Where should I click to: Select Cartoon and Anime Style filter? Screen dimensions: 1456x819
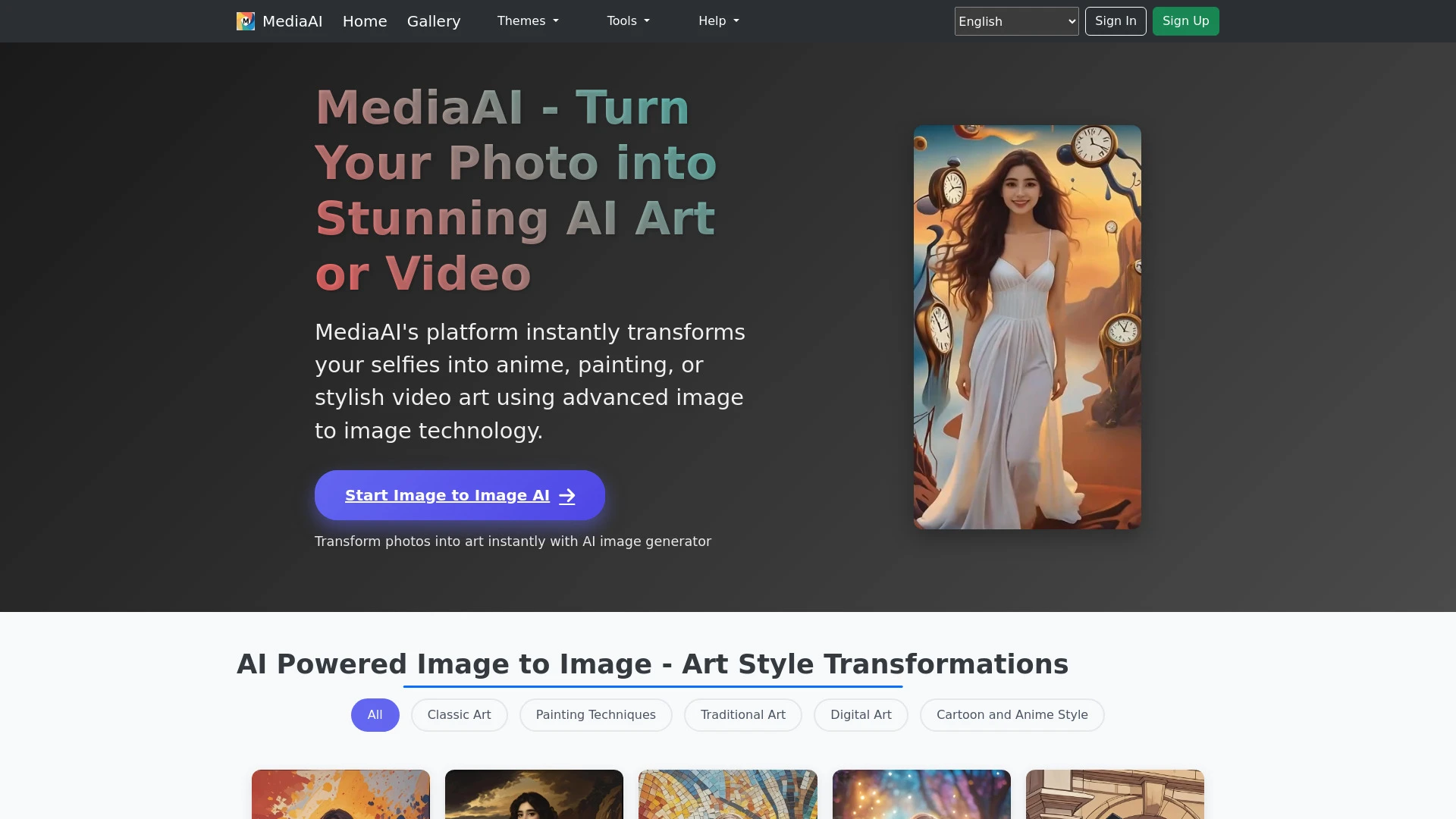[x=1012, y=714]
